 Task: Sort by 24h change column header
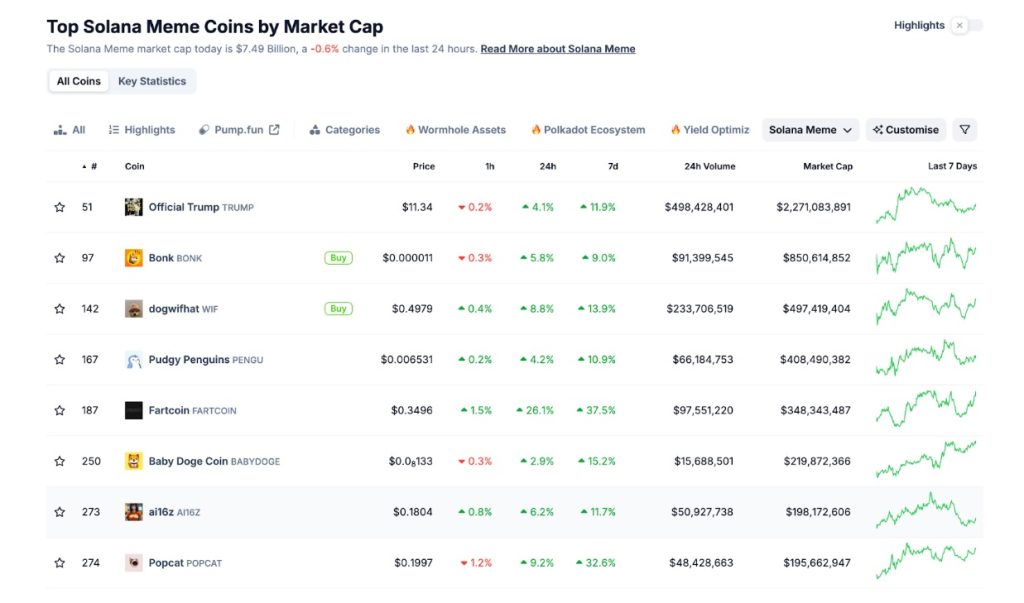[x=548, y=167]
